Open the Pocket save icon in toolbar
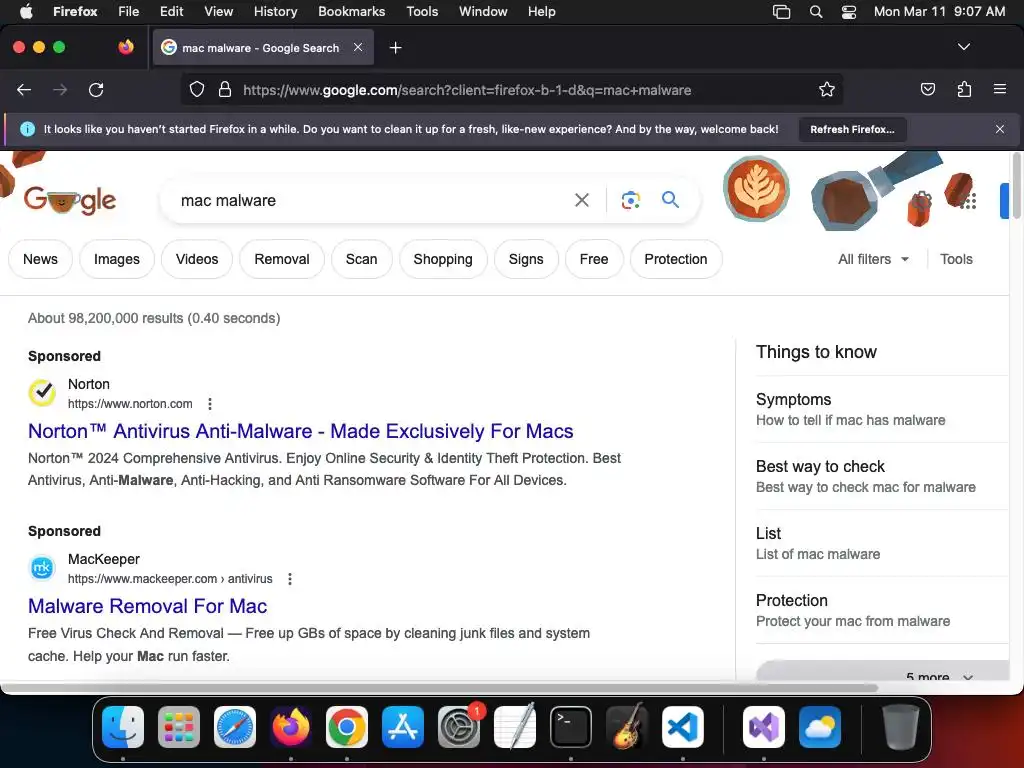The width and height of the screenshot is (1024, 768). 927,89
